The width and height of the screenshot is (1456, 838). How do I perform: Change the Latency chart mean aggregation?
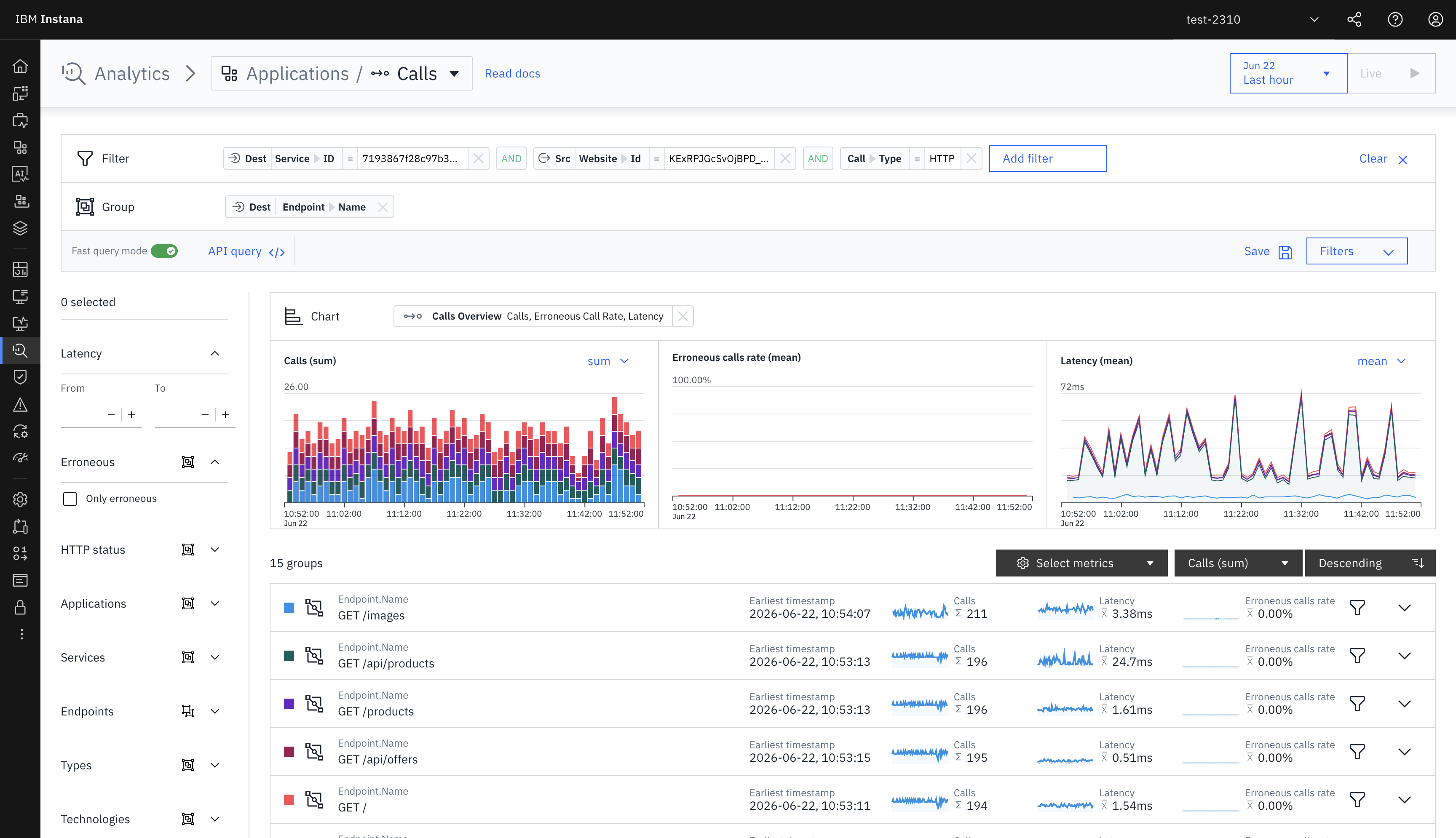pyautogui.click(x=1381, y=361)
